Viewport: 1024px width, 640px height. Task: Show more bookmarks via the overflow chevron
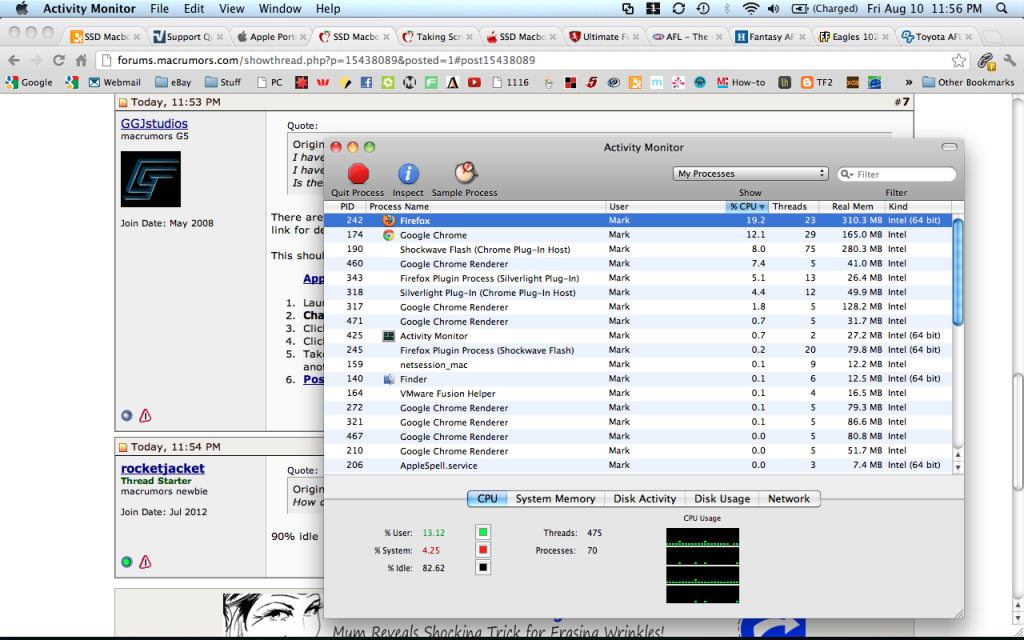tap(908, 82)
